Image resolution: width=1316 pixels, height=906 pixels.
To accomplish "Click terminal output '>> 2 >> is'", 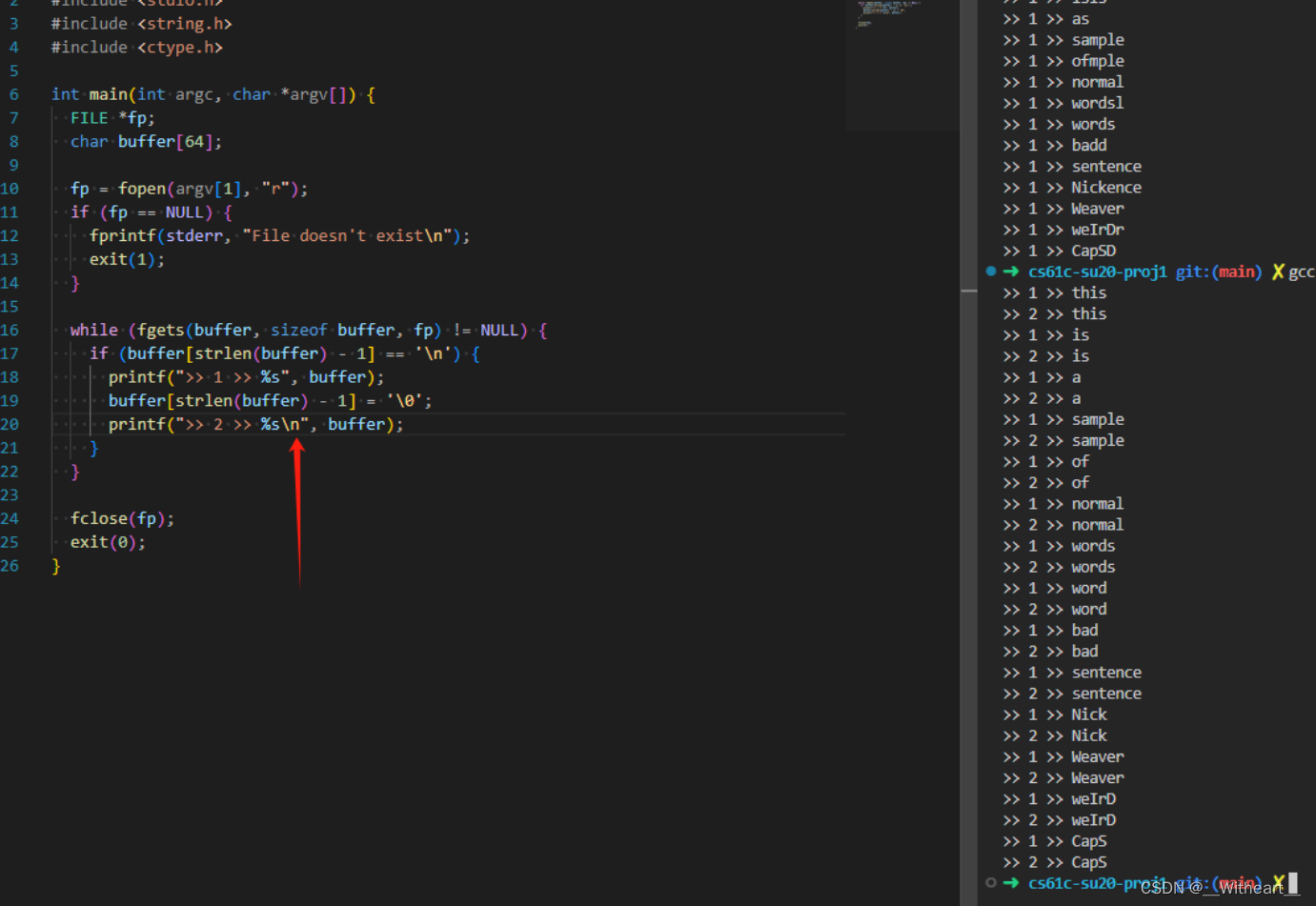I will click(1046, 356).
